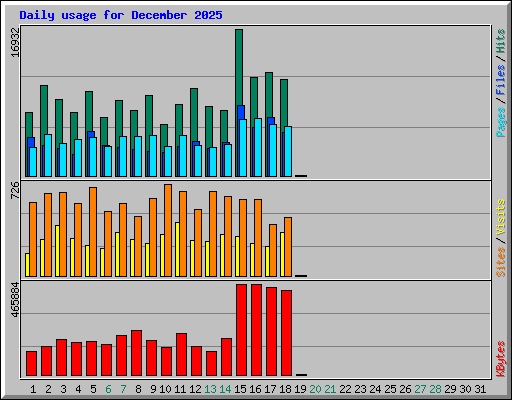Viewport: 512px width, 400px height.
Task: Select the green day 14 weekend label
Action: click(x=225, y=389)
